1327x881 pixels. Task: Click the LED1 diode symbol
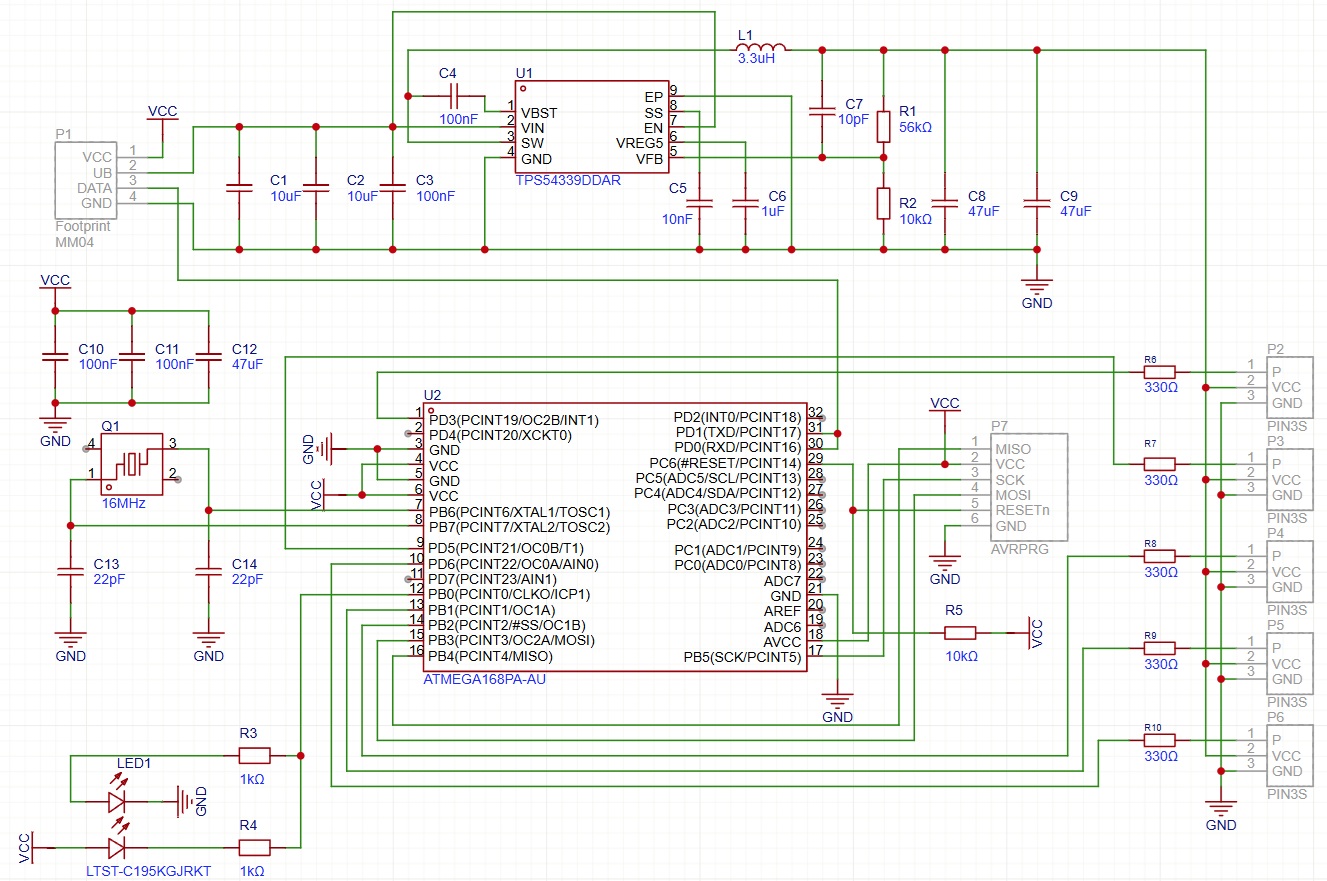tap(118, 800)
